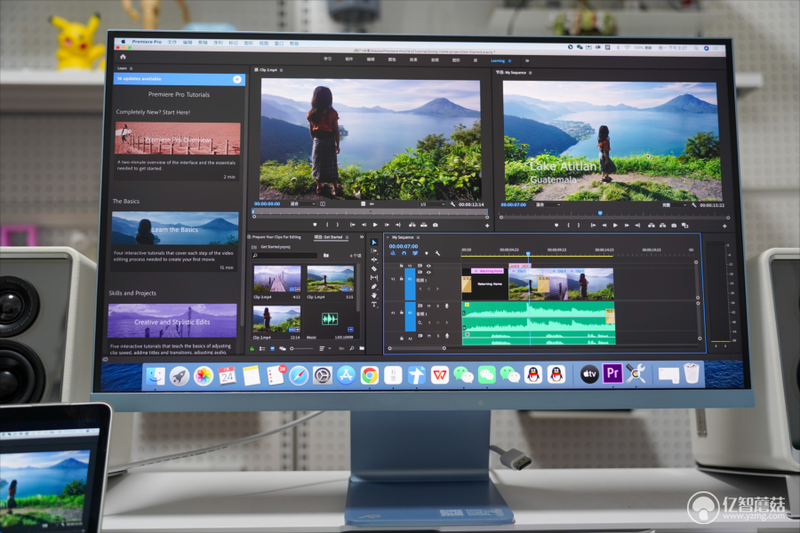
Task: Solo audio track A1
Action: point(437,306)
